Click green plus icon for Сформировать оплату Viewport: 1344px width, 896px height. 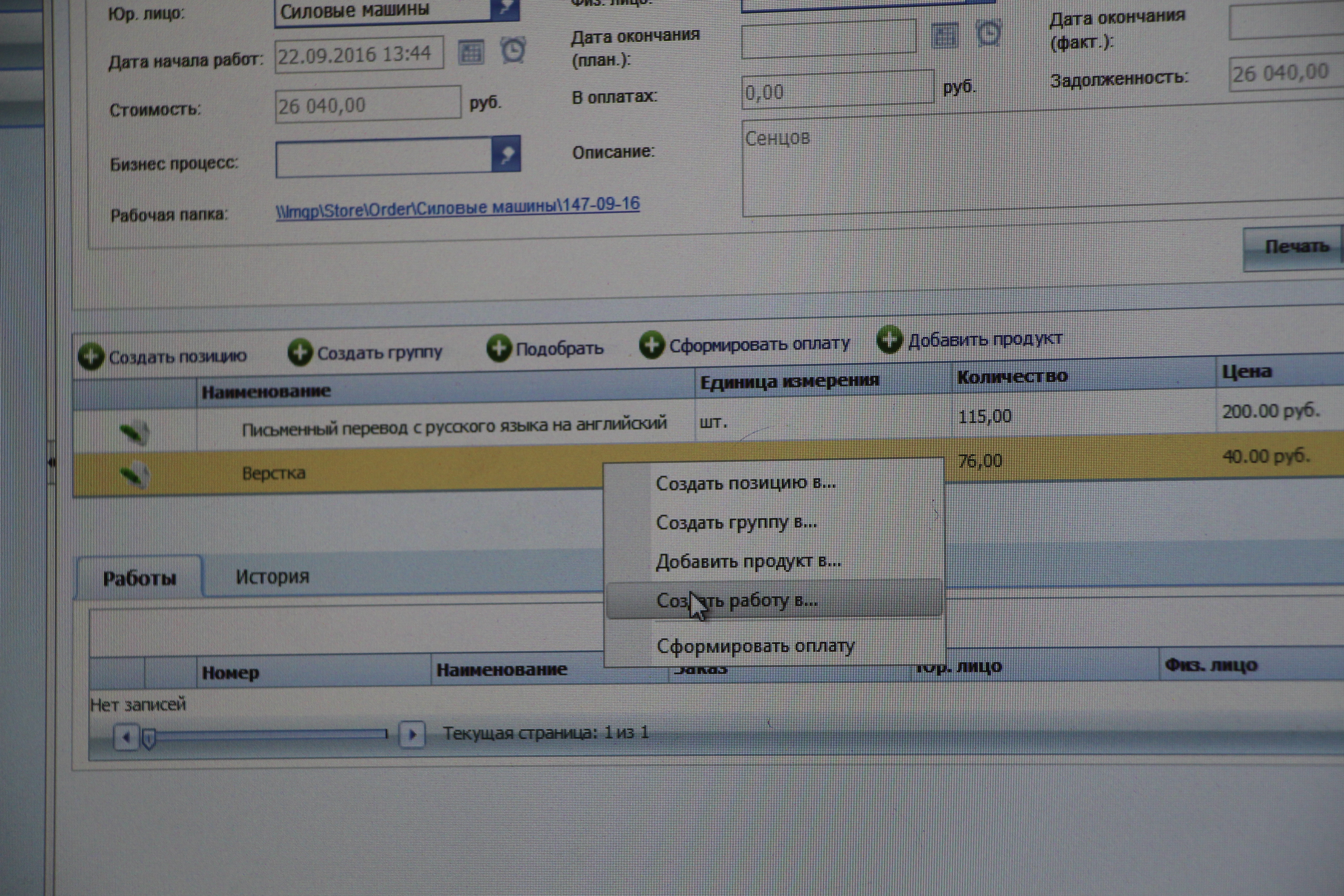(652, 345)
